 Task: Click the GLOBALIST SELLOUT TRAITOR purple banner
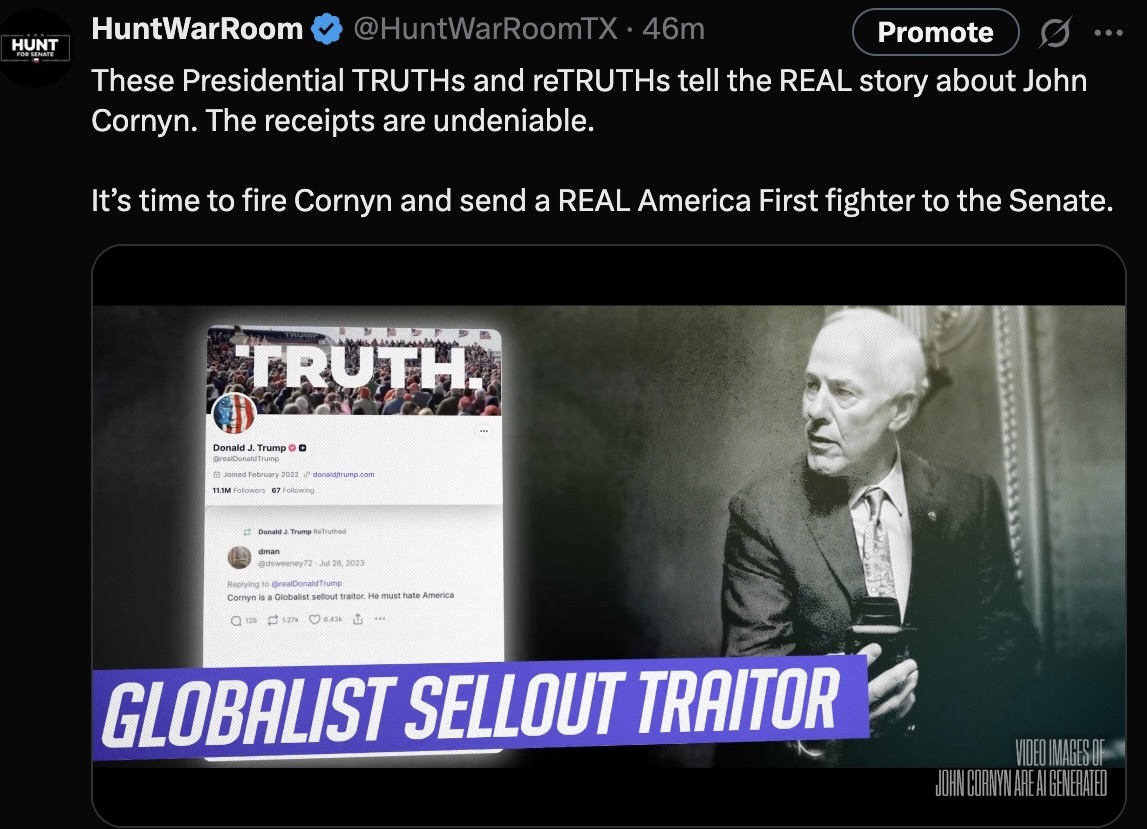click(481, 707)
